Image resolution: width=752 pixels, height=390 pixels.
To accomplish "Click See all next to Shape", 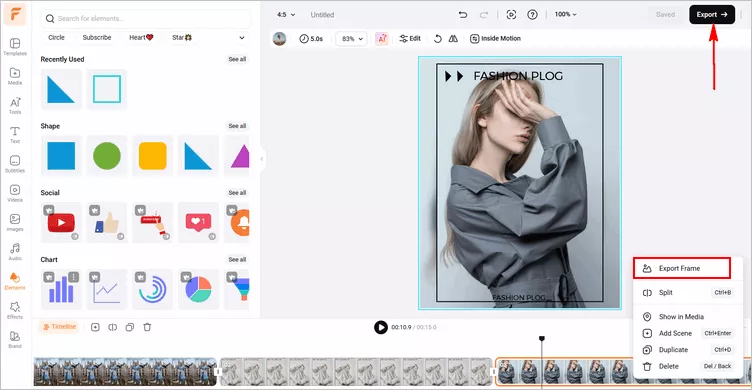I will [237, 126].
